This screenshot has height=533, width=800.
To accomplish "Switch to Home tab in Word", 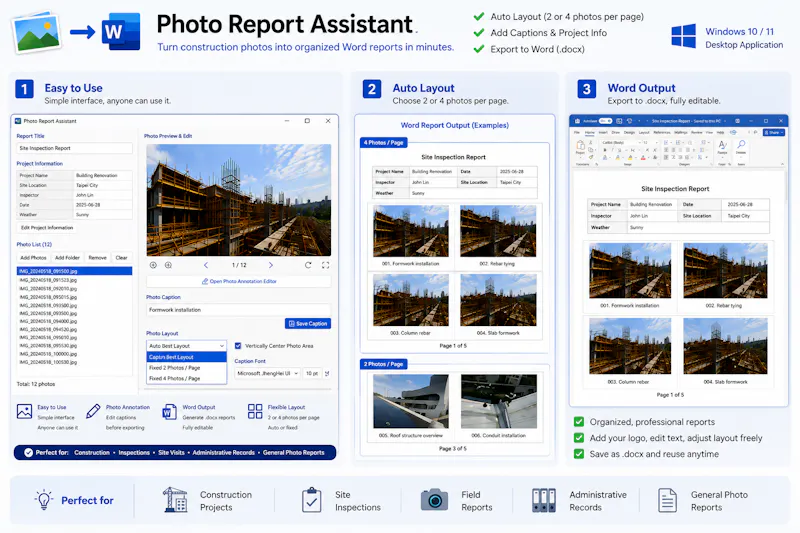I will point(590,133).
